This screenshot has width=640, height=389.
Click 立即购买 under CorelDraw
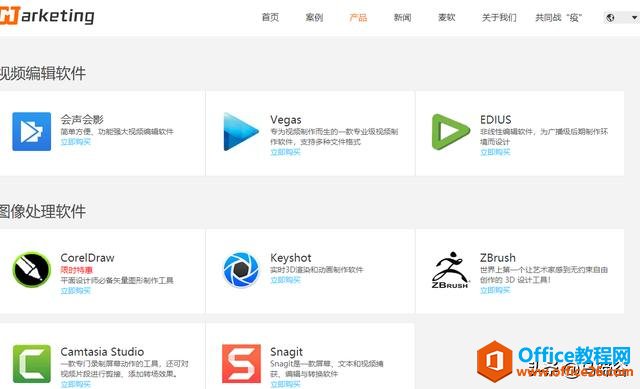click(76, 290)
